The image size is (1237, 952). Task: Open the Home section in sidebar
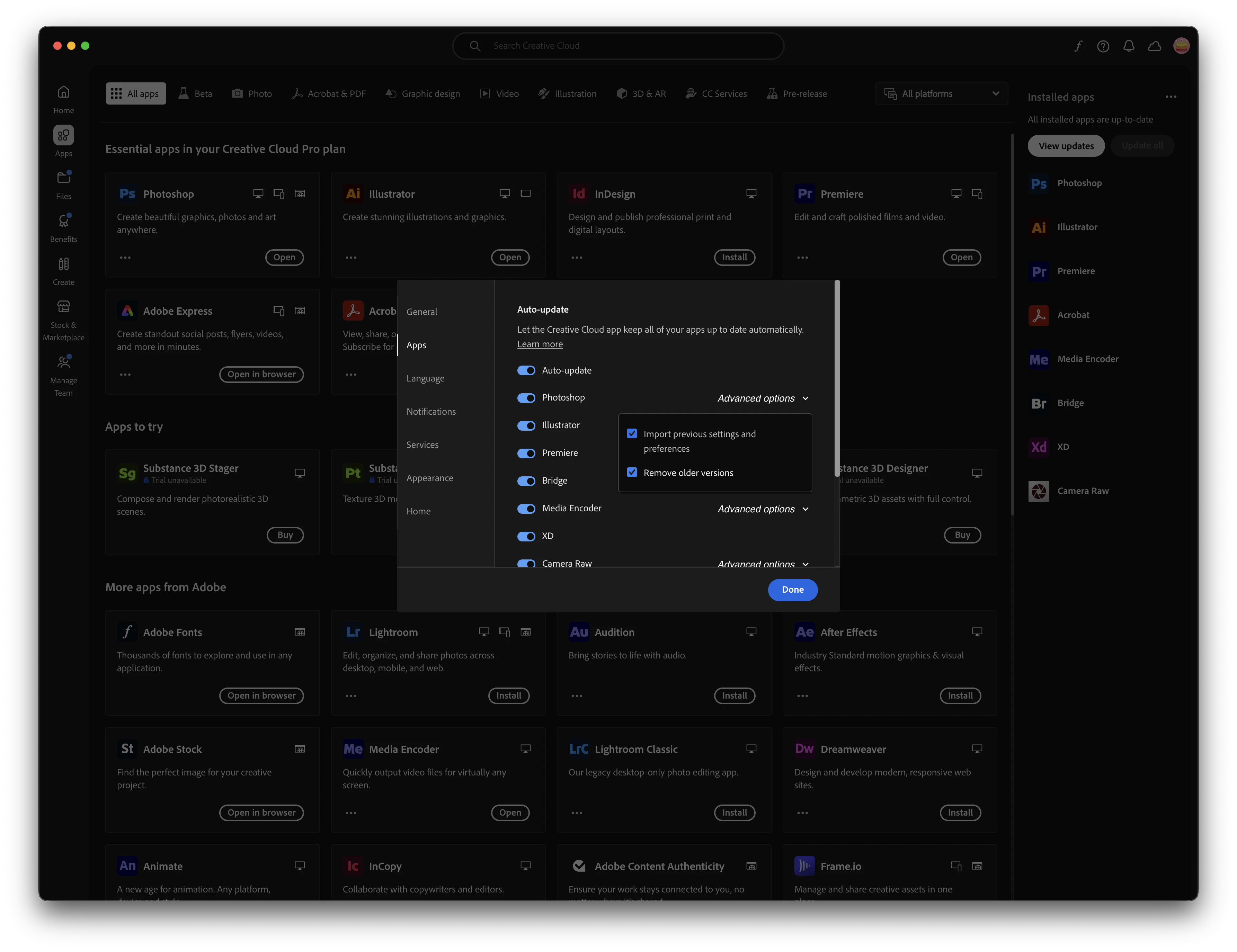pos(63,99)
